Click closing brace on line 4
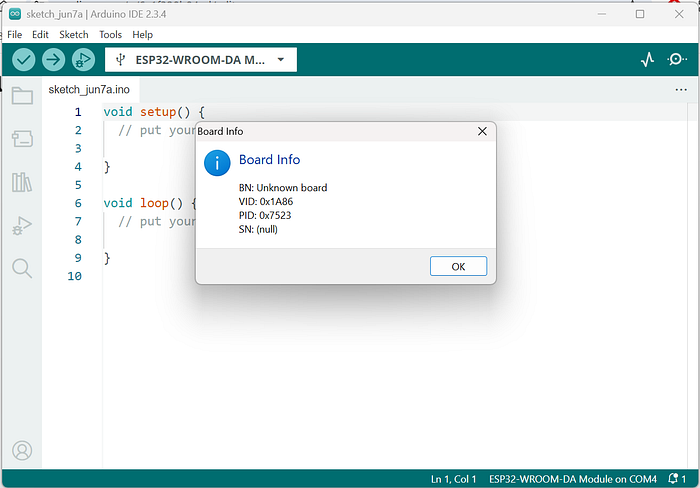 pyautogui.click(x=107, y=167)
